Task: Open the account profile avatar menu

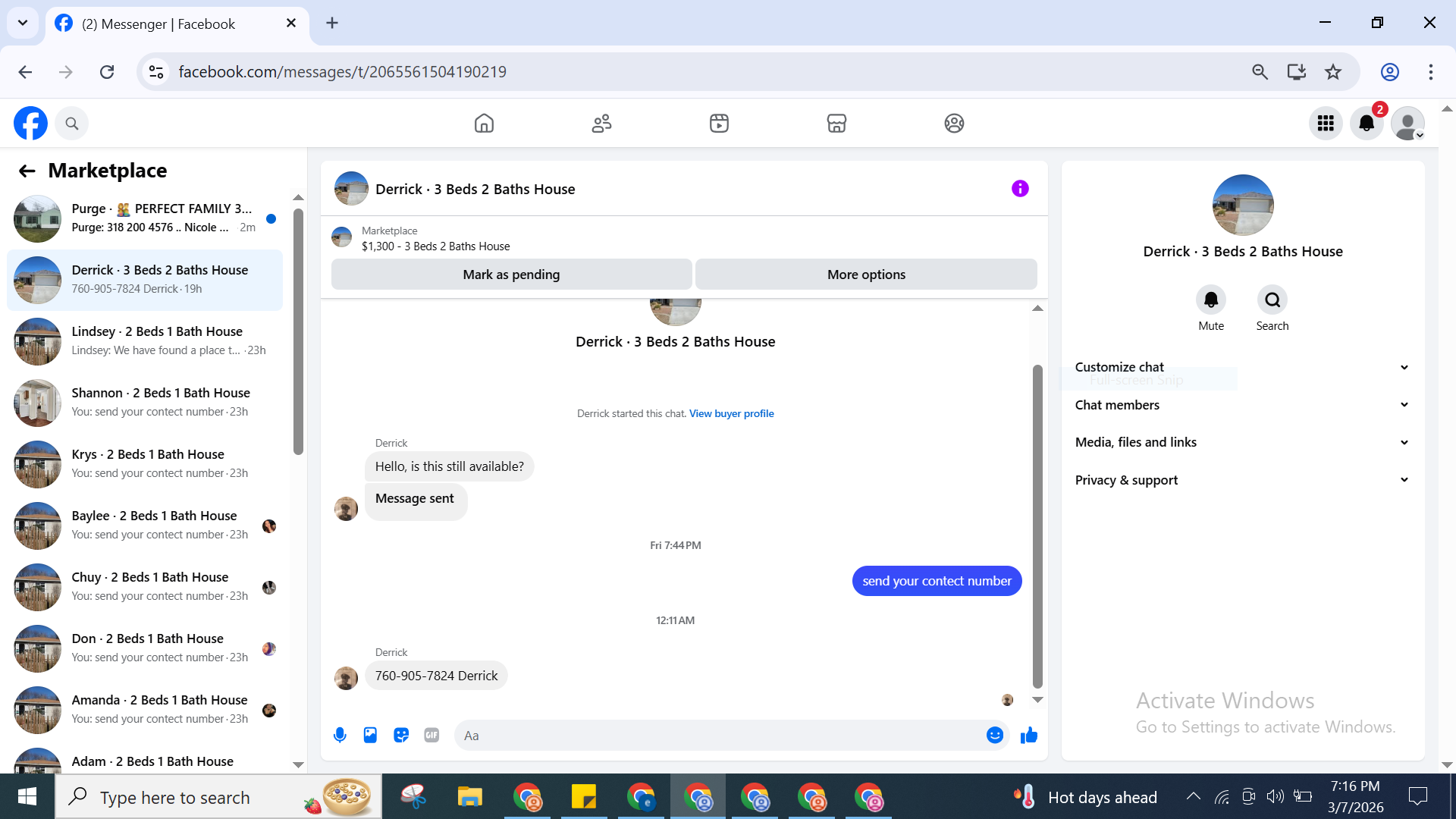Action: (1407, 124)
